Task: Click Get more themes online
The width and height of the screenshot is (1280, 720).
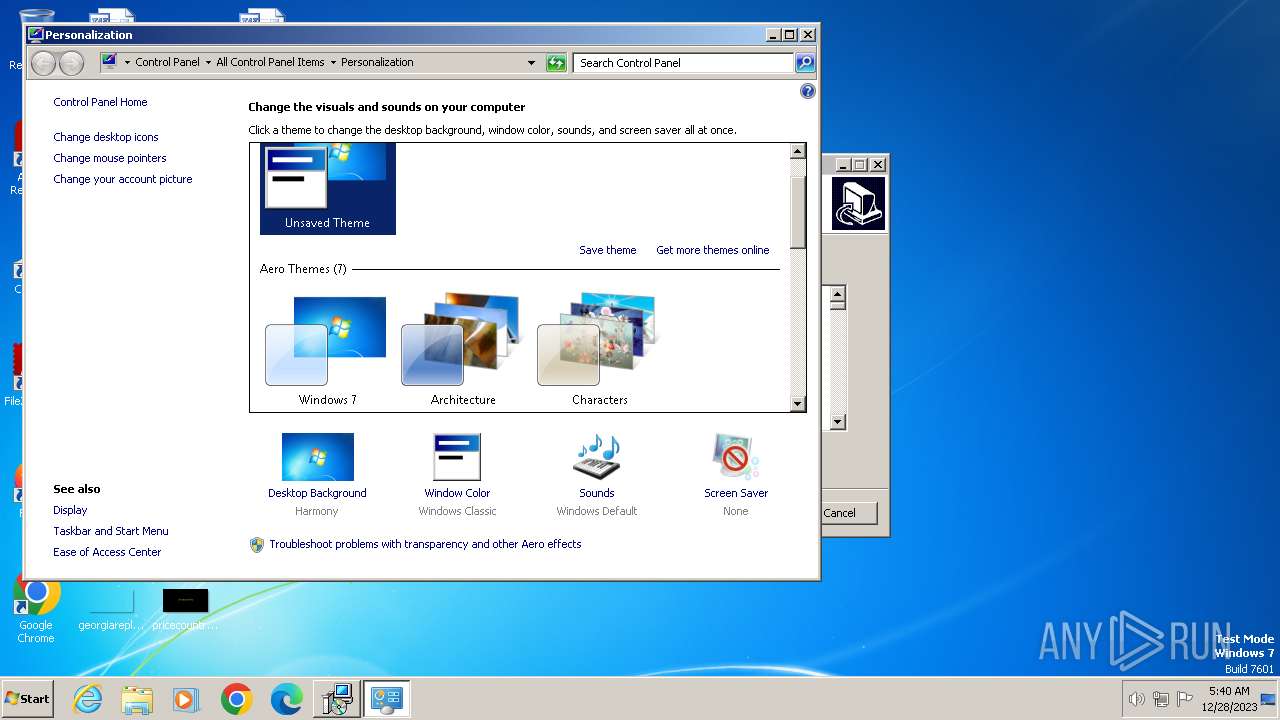Action: 713,250
